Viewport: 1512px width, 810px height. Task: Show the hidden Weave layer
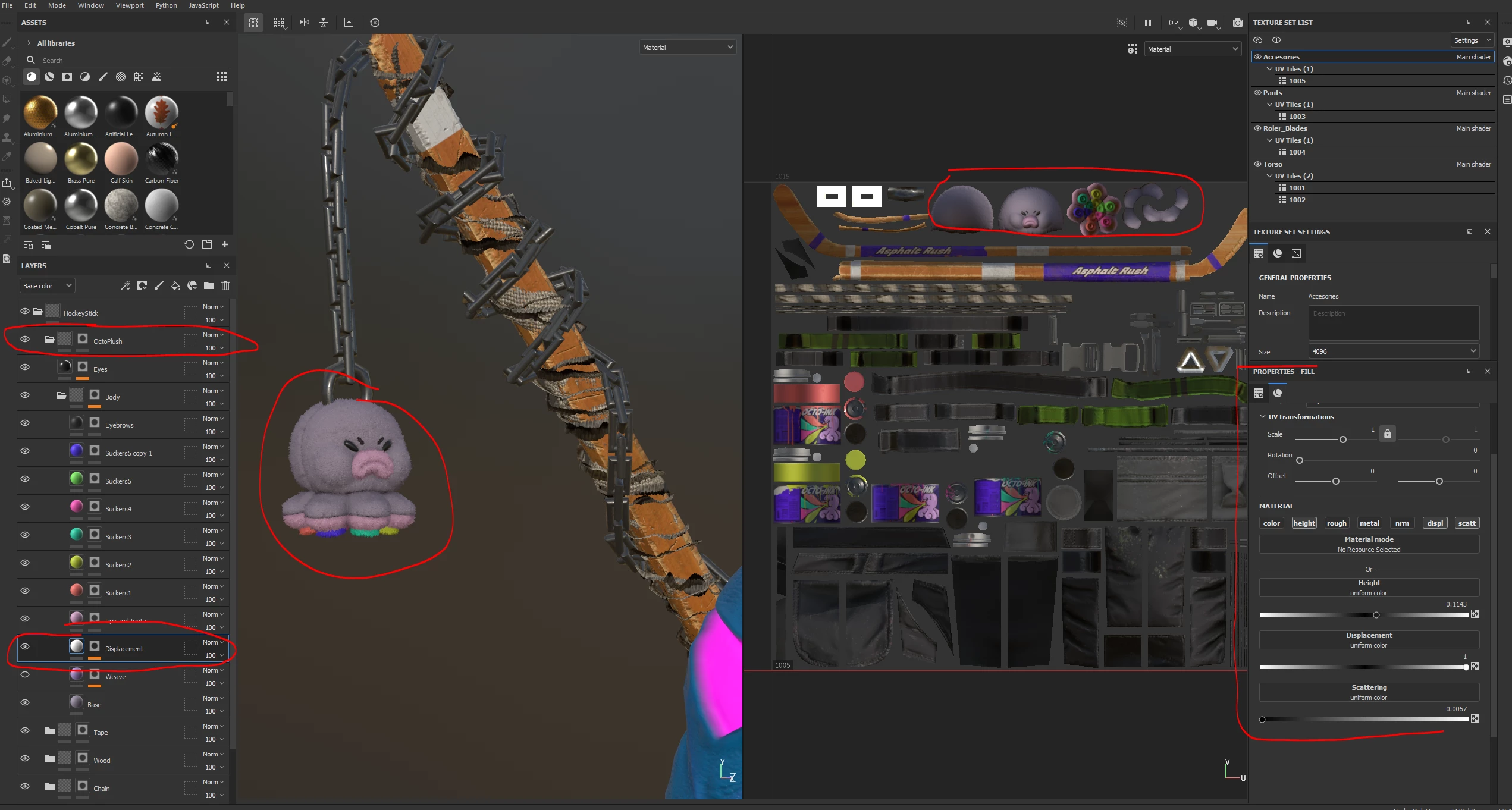coord(25,674)
